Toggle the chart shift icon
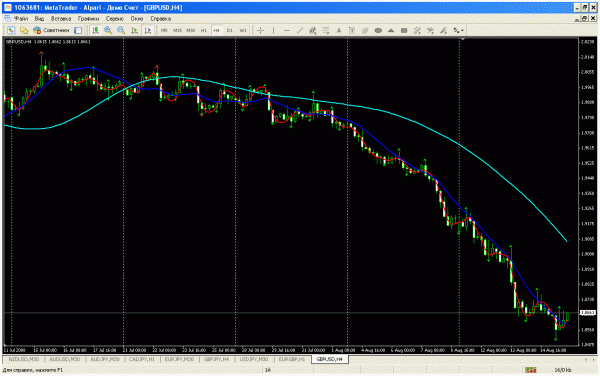 tap(148, 30)
